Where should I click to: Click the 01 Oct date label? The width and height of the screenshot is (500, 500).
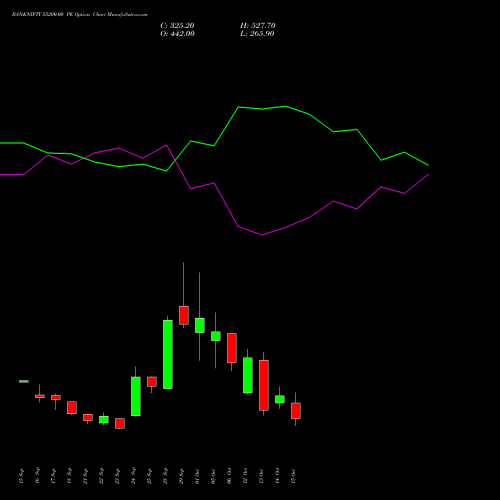click(198, 476)
